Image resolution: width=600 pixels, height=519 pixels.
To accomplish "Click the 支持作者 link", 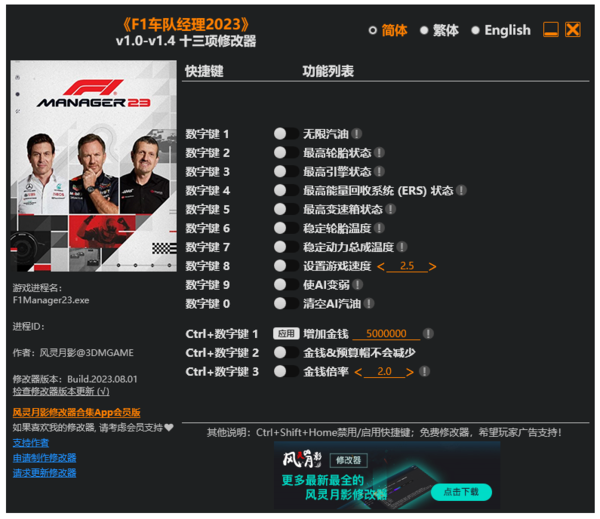I will (31, 443).
